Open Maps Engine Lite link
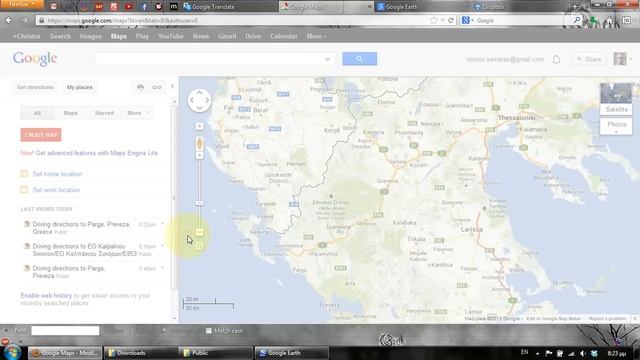The height and width of the screenshot is (360, 640). [x=96, y=153]
